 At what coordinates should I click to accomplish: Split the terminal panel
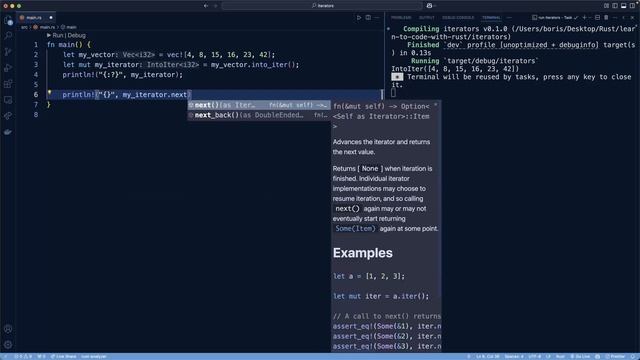tap(598, 18)
